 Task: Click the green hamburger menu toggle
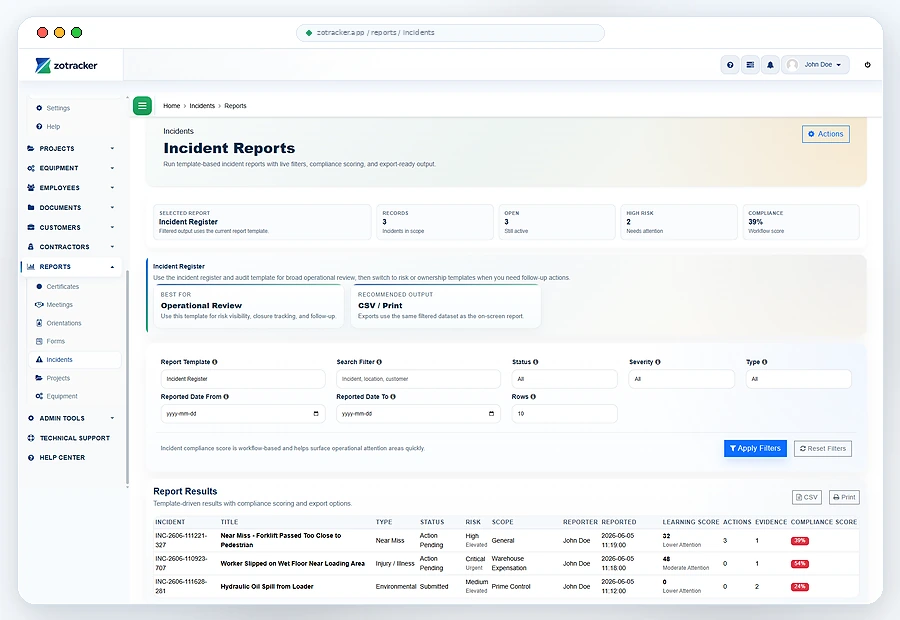[x=142, y=106]
